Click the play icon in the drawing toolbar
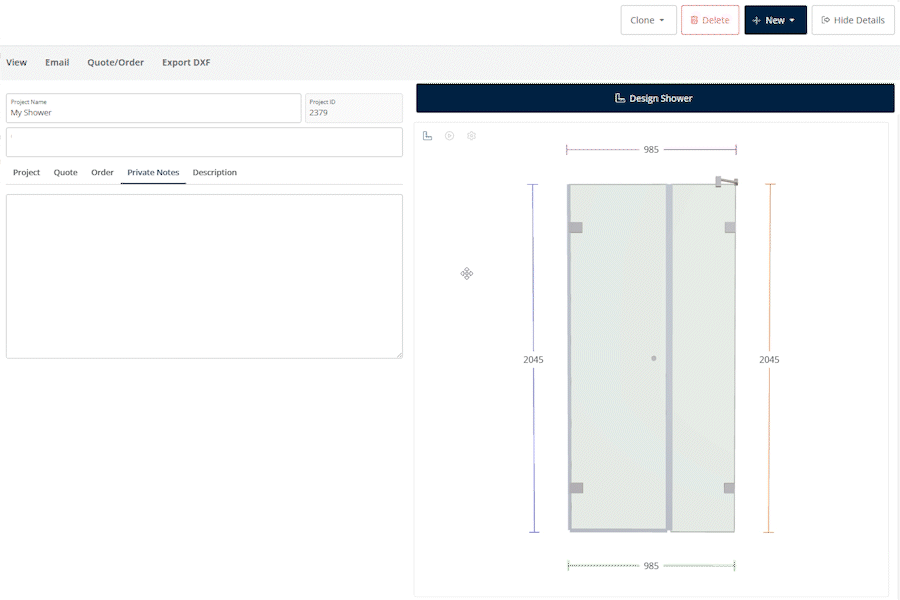Viewport: 900px width, 600px height. point(450,136)
